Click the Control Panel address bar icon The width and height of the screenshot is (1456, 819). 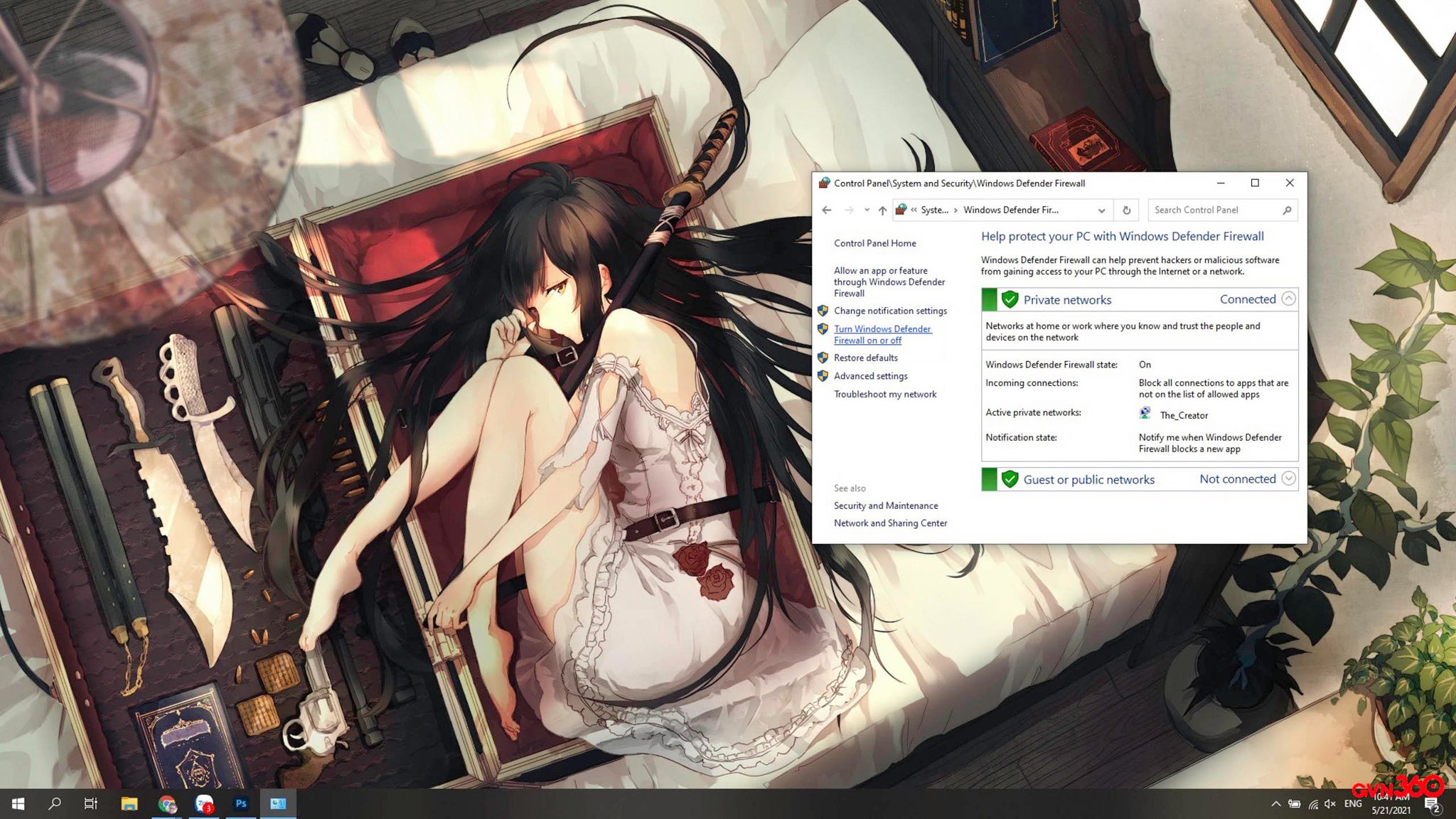(x=901, y=209)
